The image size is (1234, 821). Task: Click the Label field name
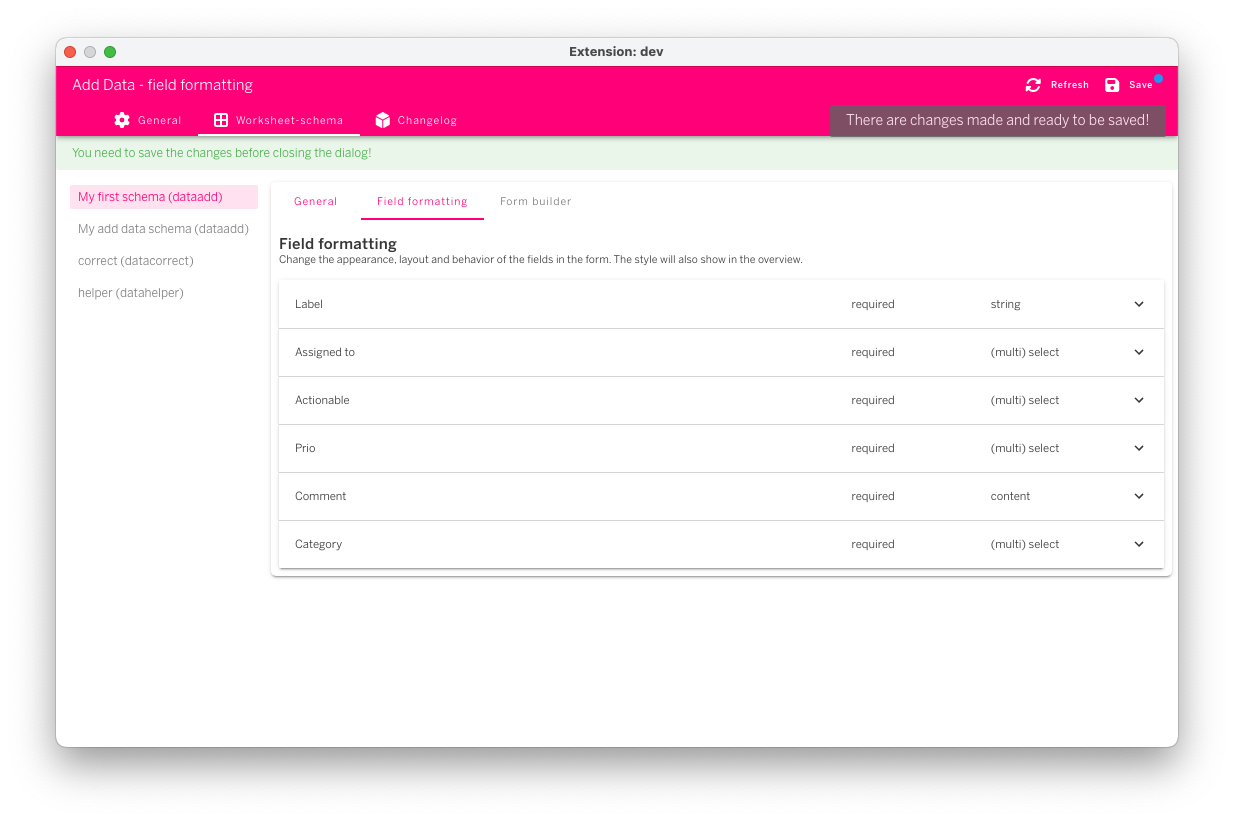click(309, 304)
